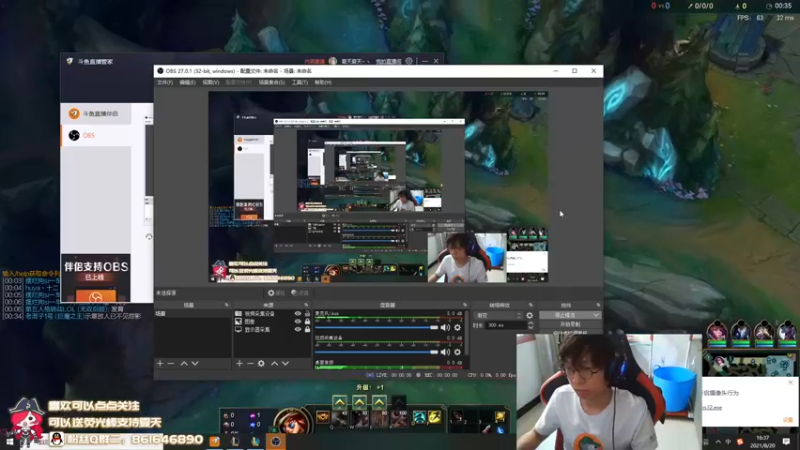Viewport: 800px width, 450px height.
Task: Open 编辑(E) menu in OBS
Action: tap(187, 82)
